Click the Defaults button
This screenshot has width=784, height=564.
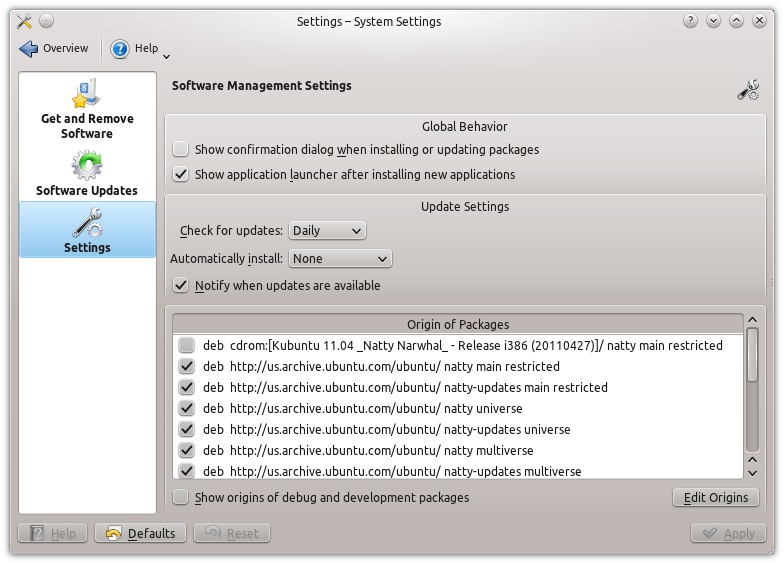pyautogui.click(x=140, y=533)
